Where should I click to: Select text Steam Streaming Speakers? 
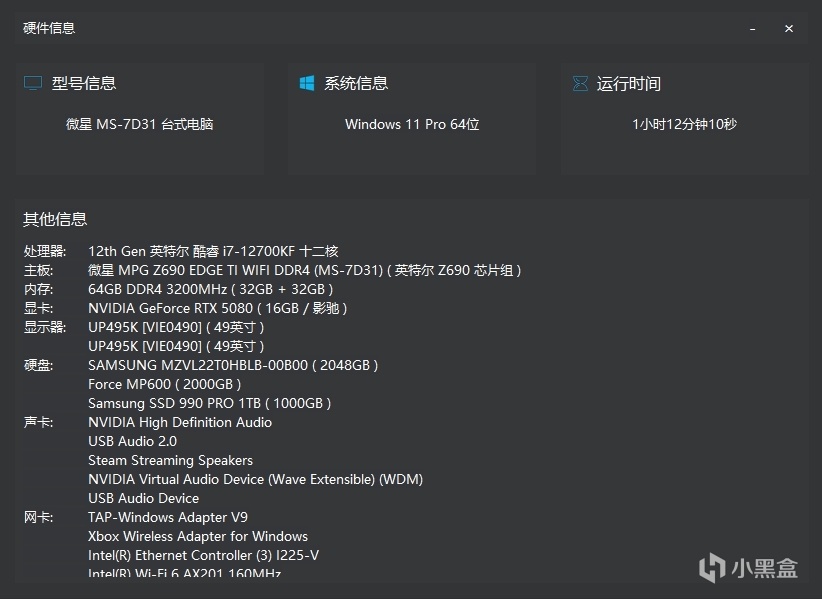(x=170, y=461)
